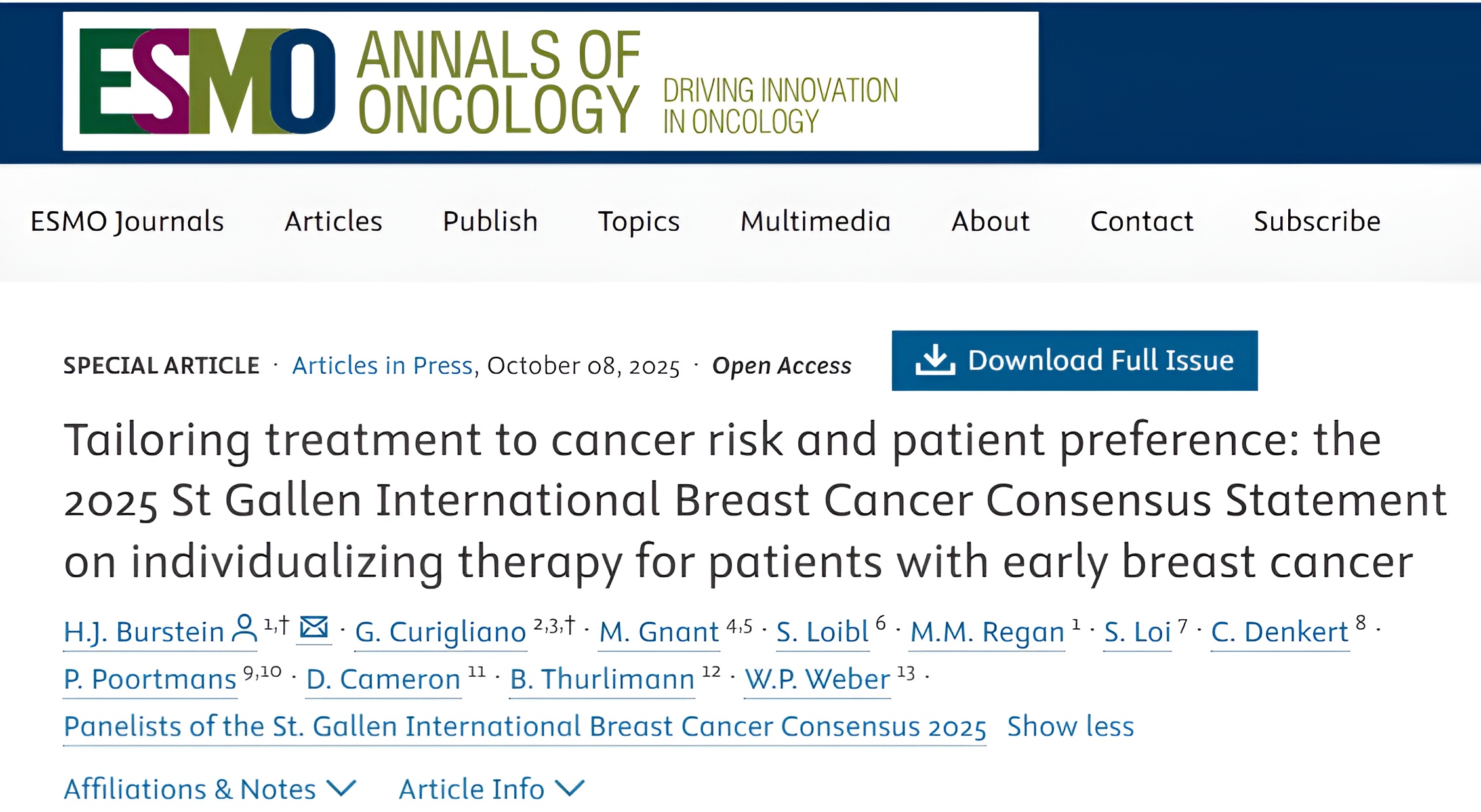Open the Articles menu

334,222
